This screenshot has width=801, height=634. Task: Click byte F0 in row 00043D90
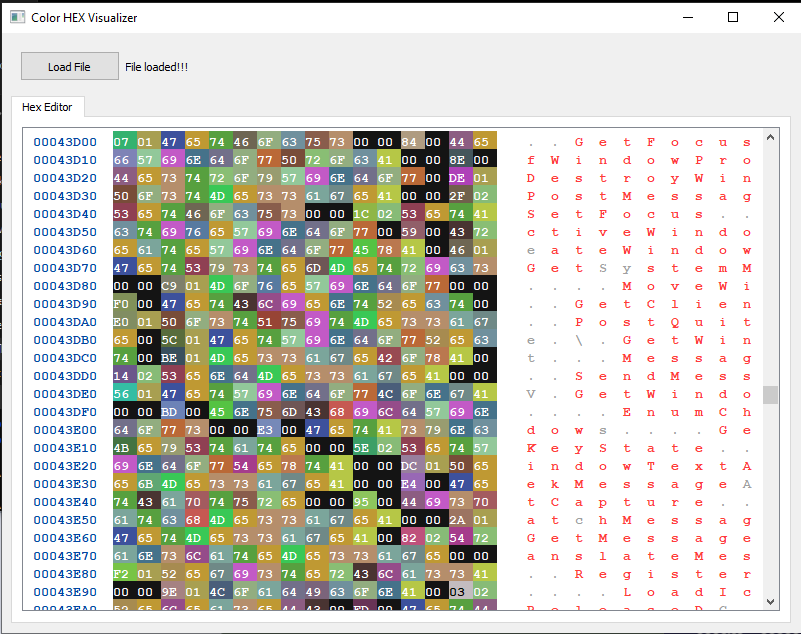coord(125,304)
